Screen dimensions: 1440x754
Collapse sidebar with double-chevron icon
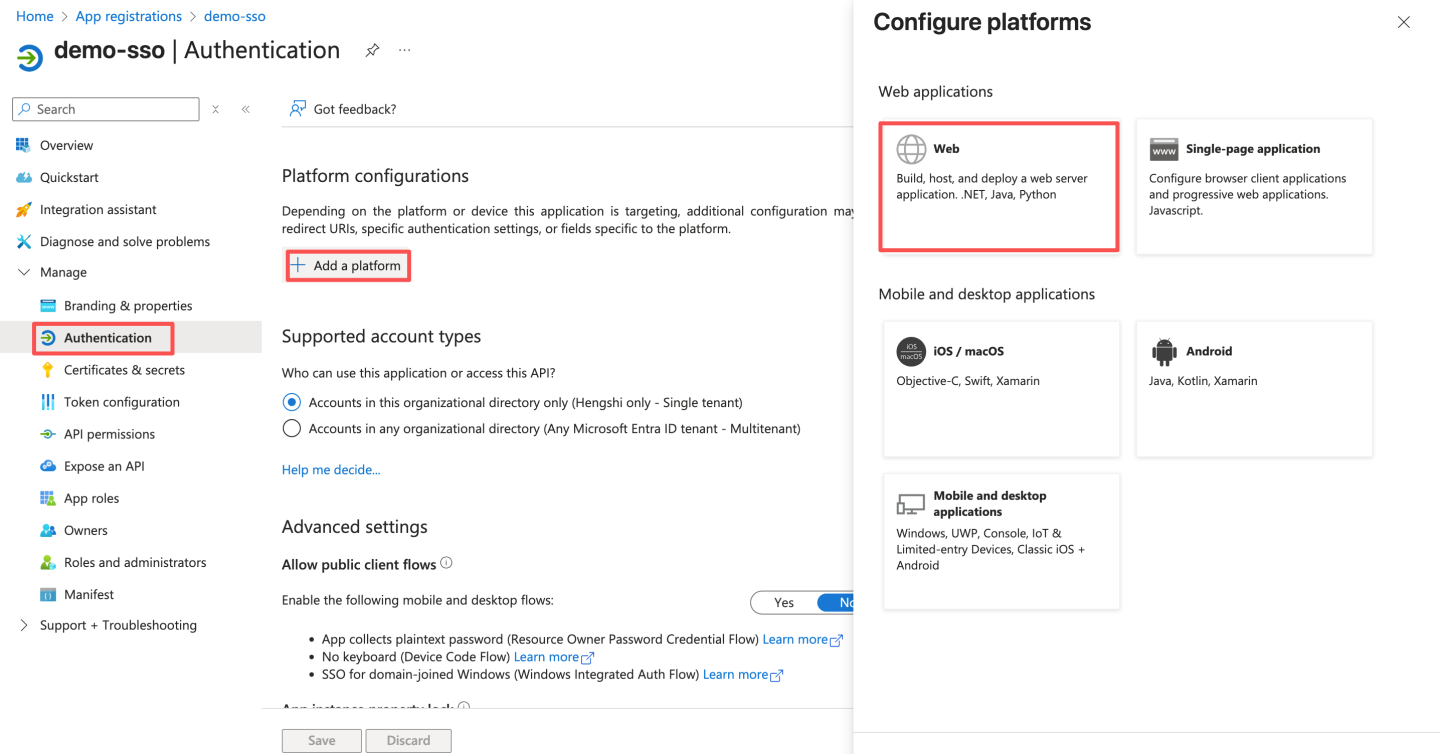click(245, 109)
